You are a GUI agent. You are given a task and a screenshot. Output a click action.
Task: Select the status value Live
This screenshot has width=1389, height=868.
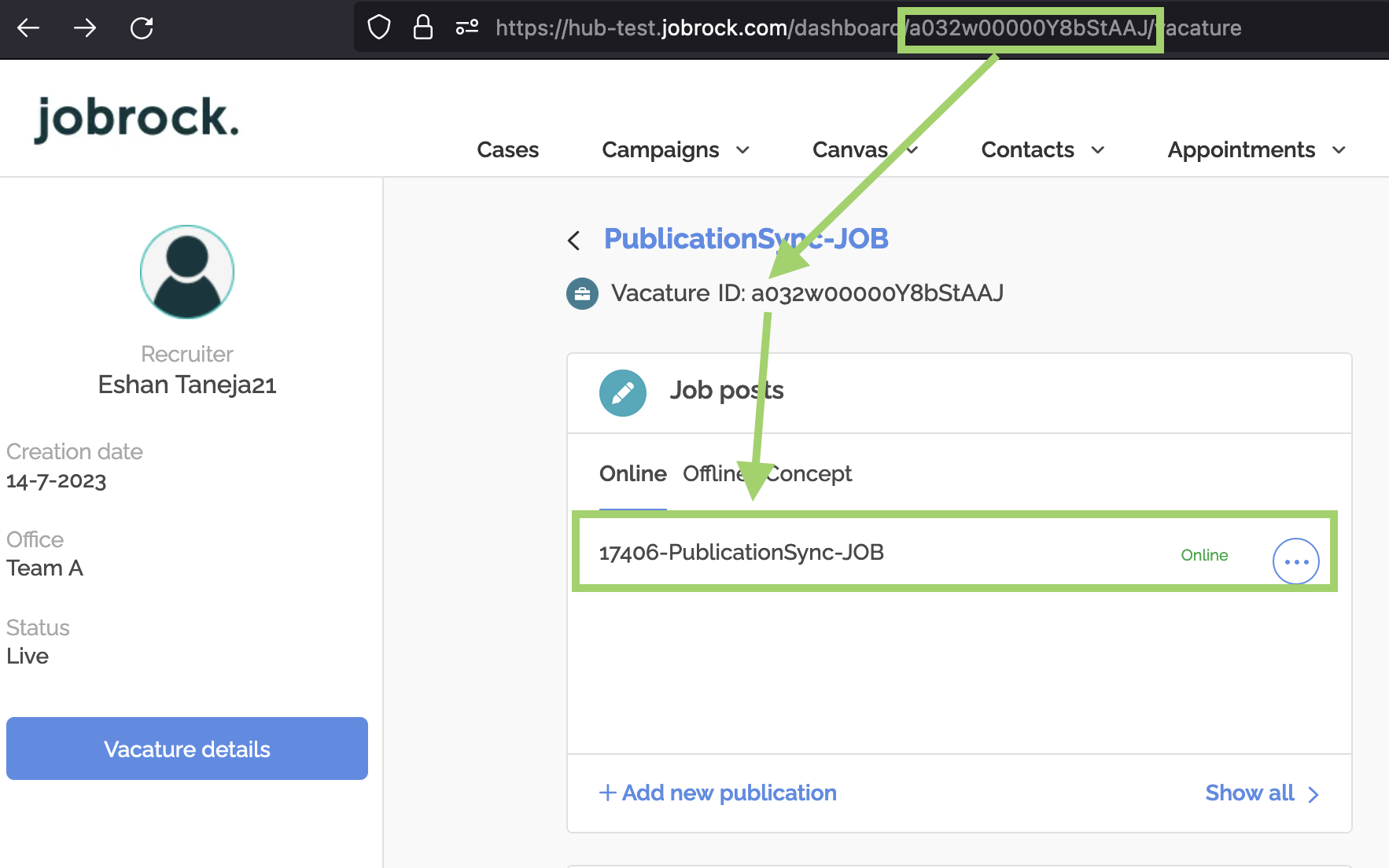(x=28, y=656)
